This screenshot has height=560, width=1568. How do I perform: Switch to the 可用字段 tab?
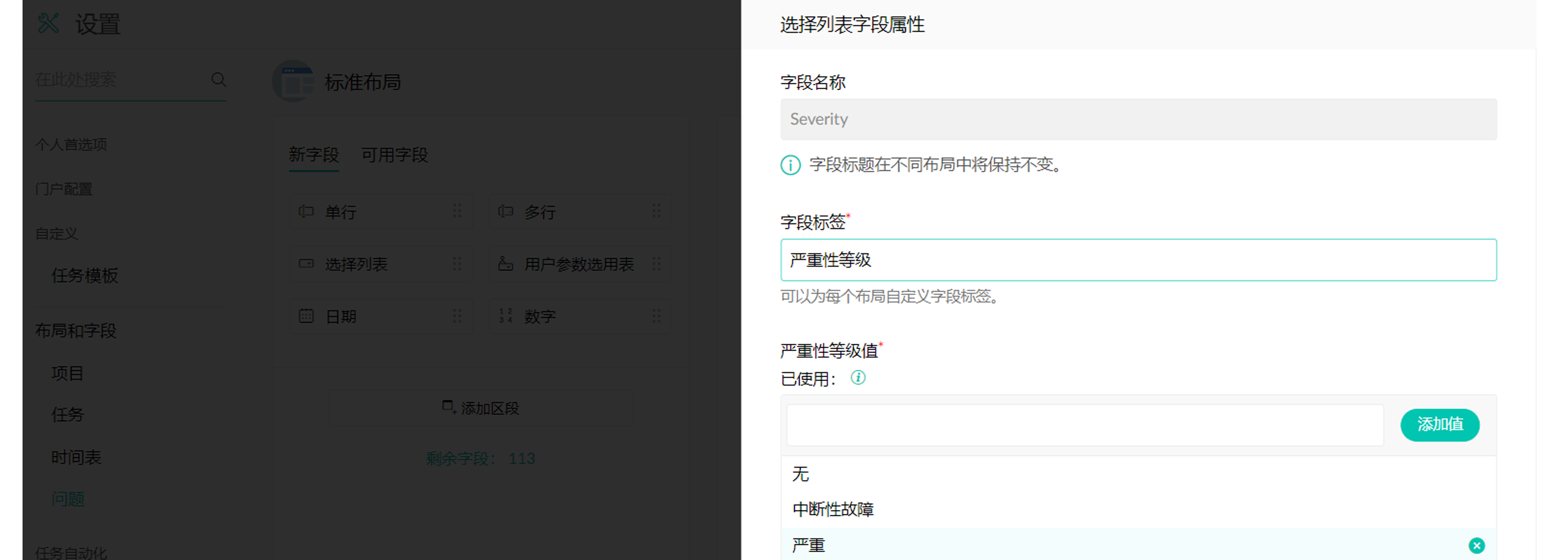click(x=394, y=155)
